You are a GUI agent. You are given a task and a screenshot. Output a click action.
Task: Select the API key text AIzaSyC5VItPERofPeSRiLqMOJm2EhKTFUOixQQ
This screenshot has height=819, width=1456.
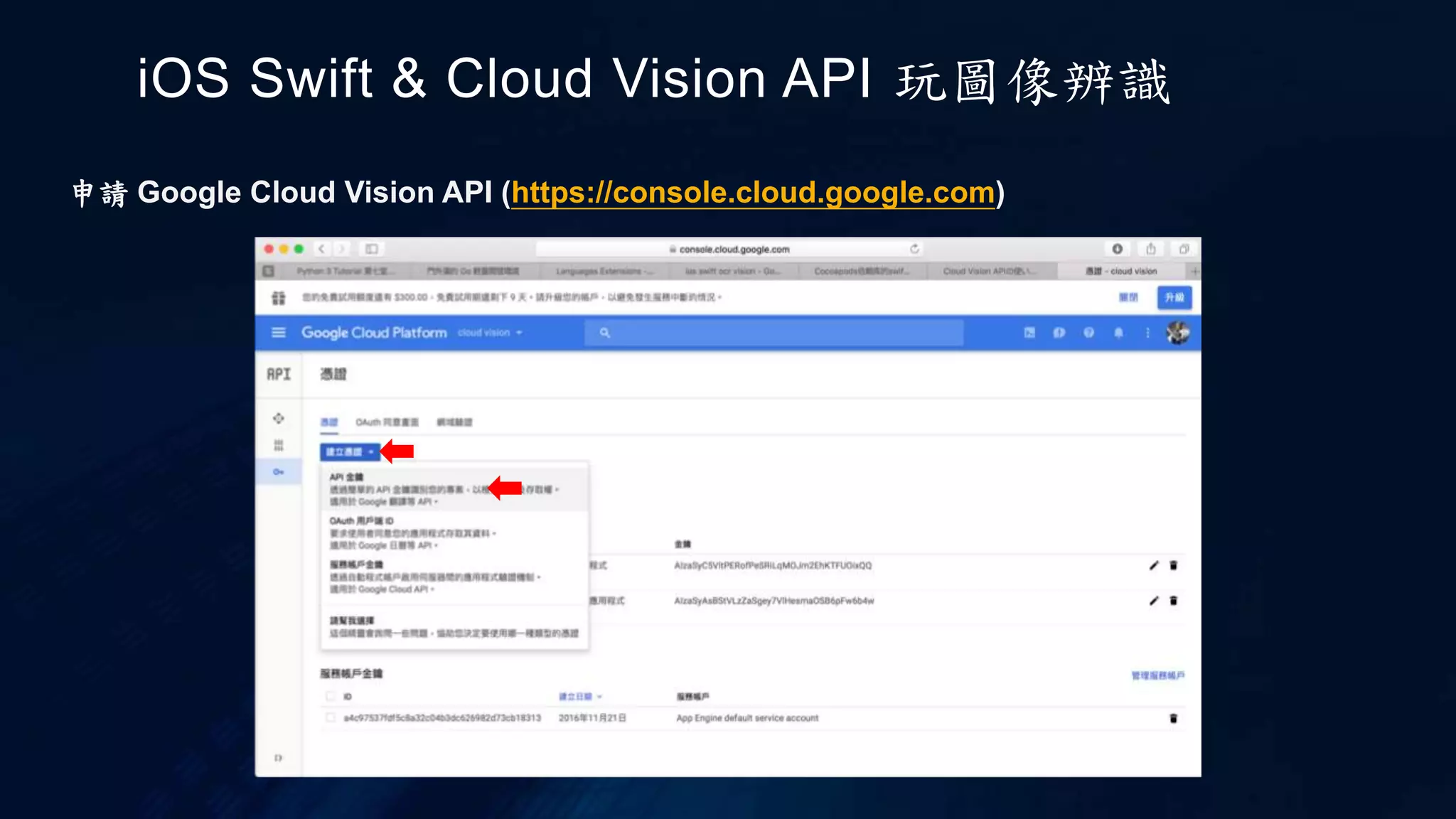click(x=773, y=566)
